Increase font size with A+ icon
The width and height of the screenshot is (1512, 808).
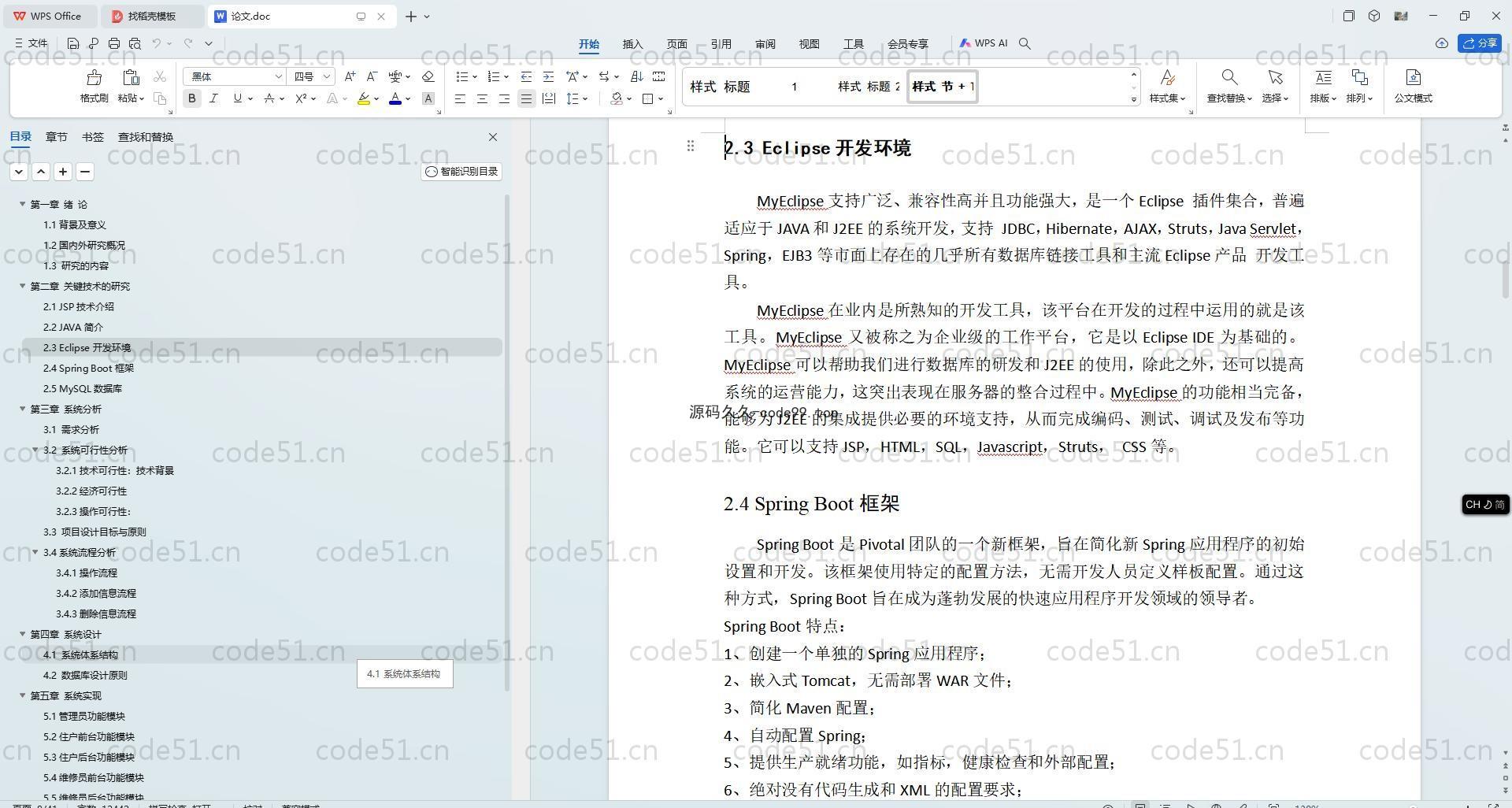coord(350,76)
